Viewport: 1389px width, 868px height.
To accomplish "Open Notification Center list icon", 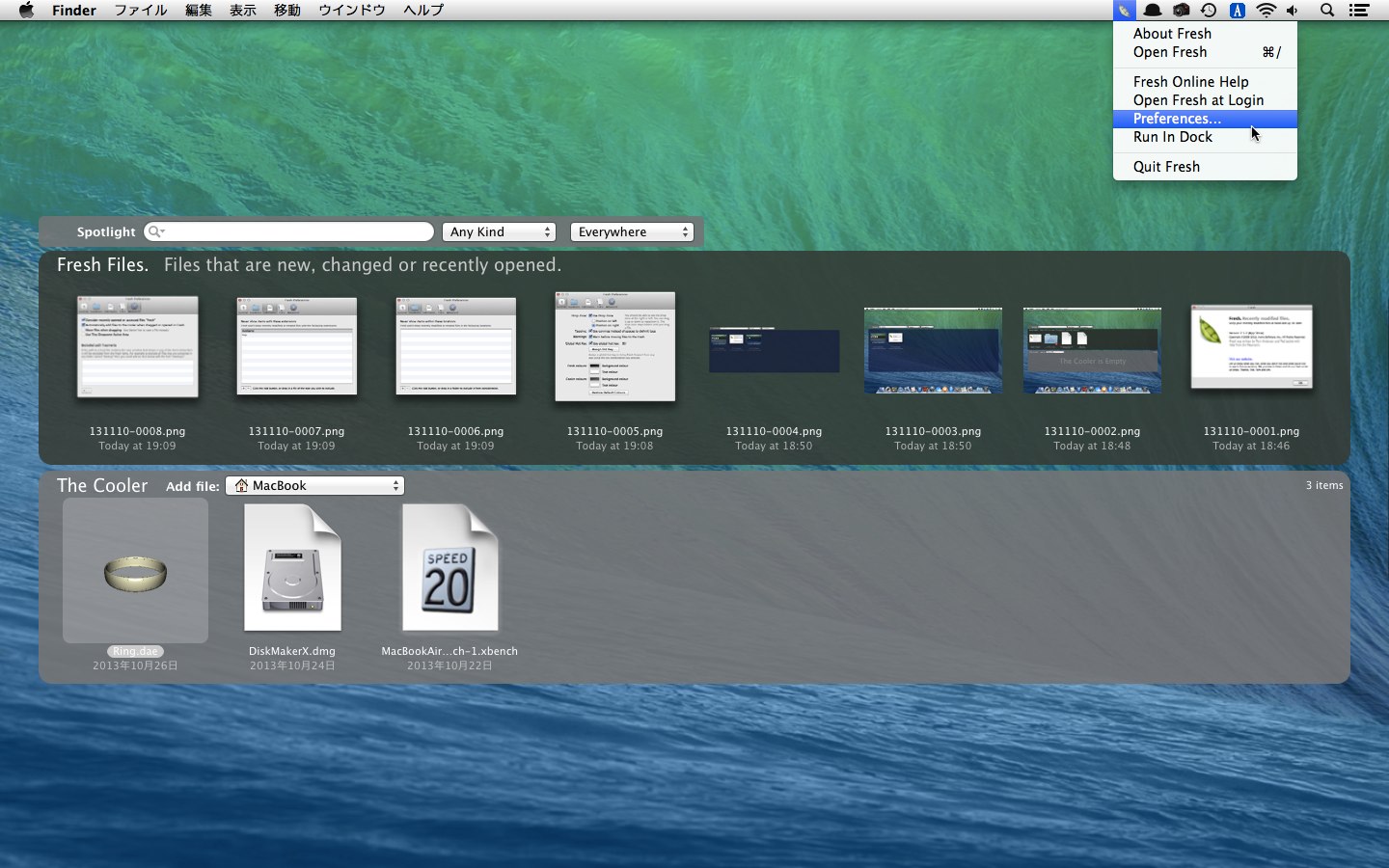I will tap(1359, 11).
